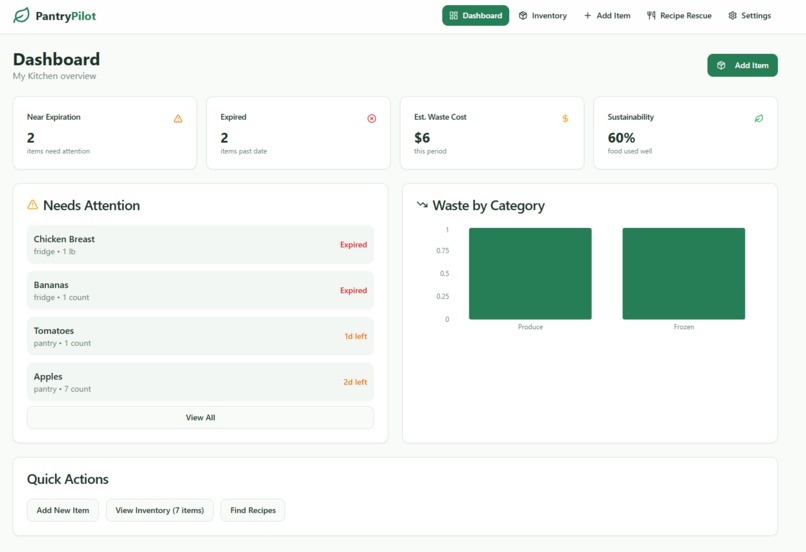
Task: Click the '2d left' label on Apples
Action: pyautogui.click(x=355, y=382)
